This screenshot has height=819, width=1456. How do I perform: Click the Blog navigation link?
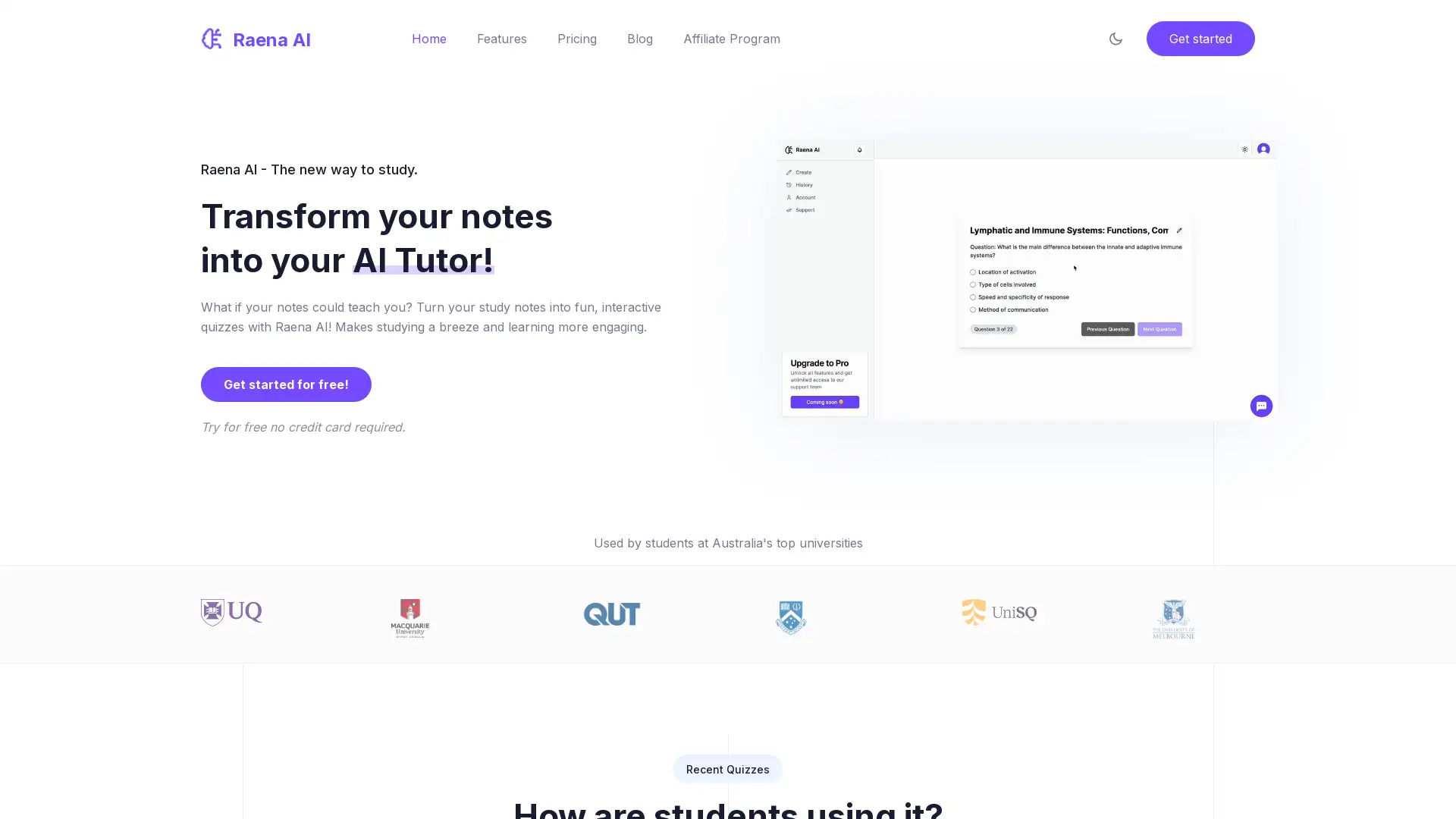point(640,38)
